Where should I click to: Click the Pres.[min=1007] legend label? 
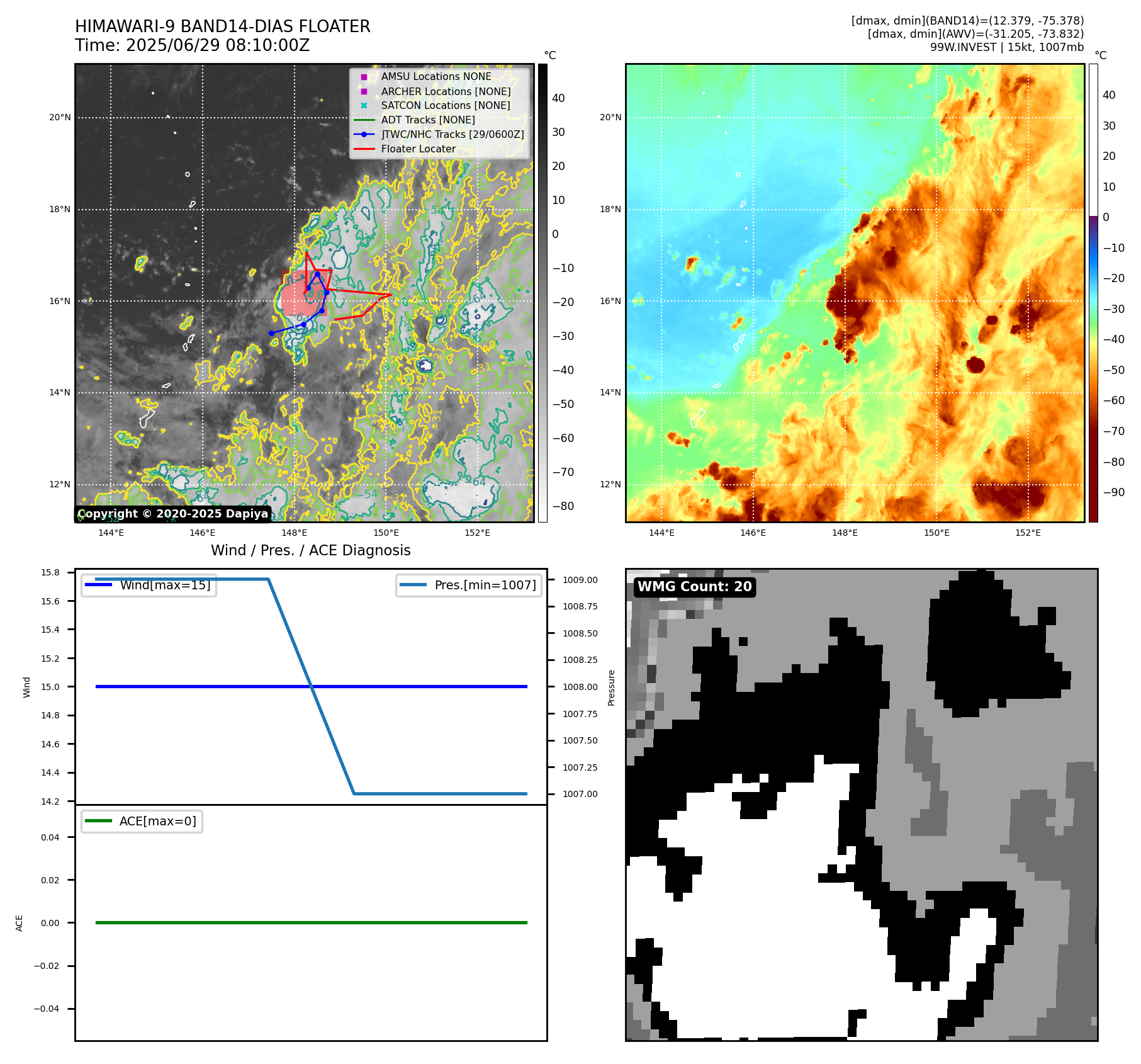(486, 585)
